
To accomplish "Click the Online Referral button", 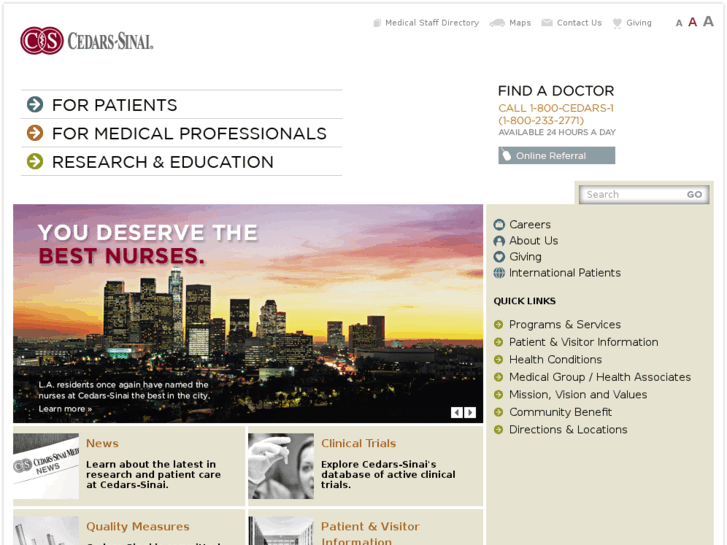I will pyautogui.click(x=556, y=155).
